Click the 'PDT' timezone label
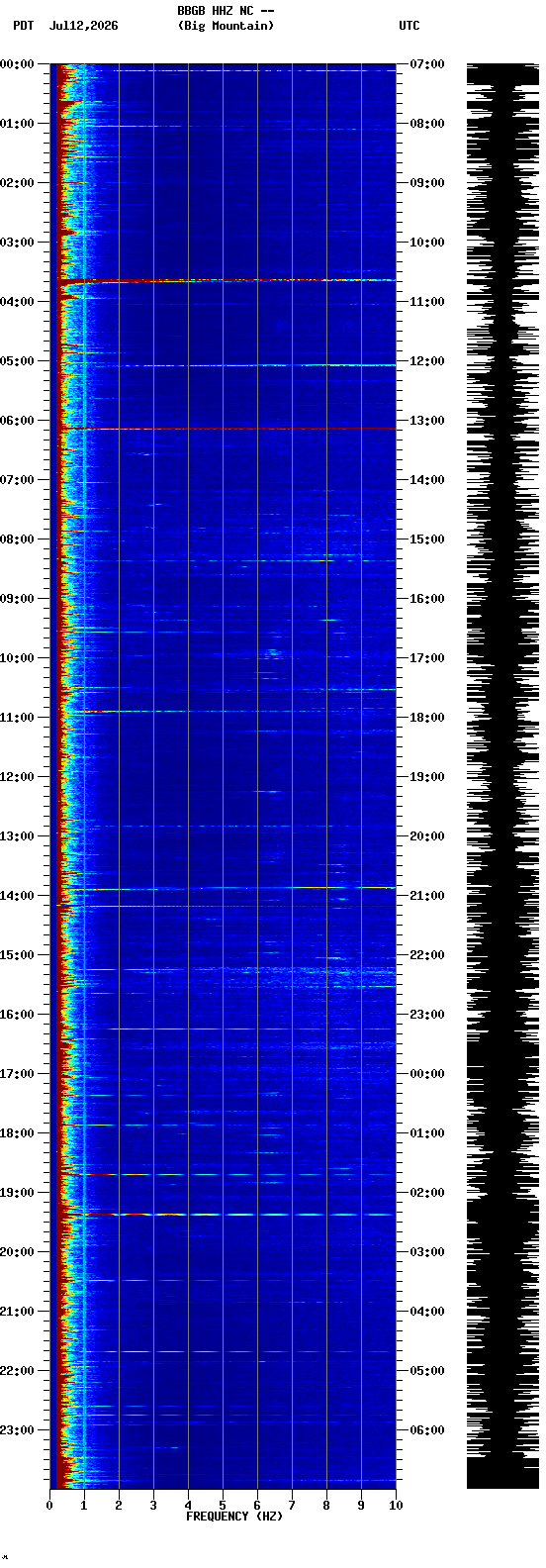Viewport: 546px width, 1568px height. coord(24,26)
